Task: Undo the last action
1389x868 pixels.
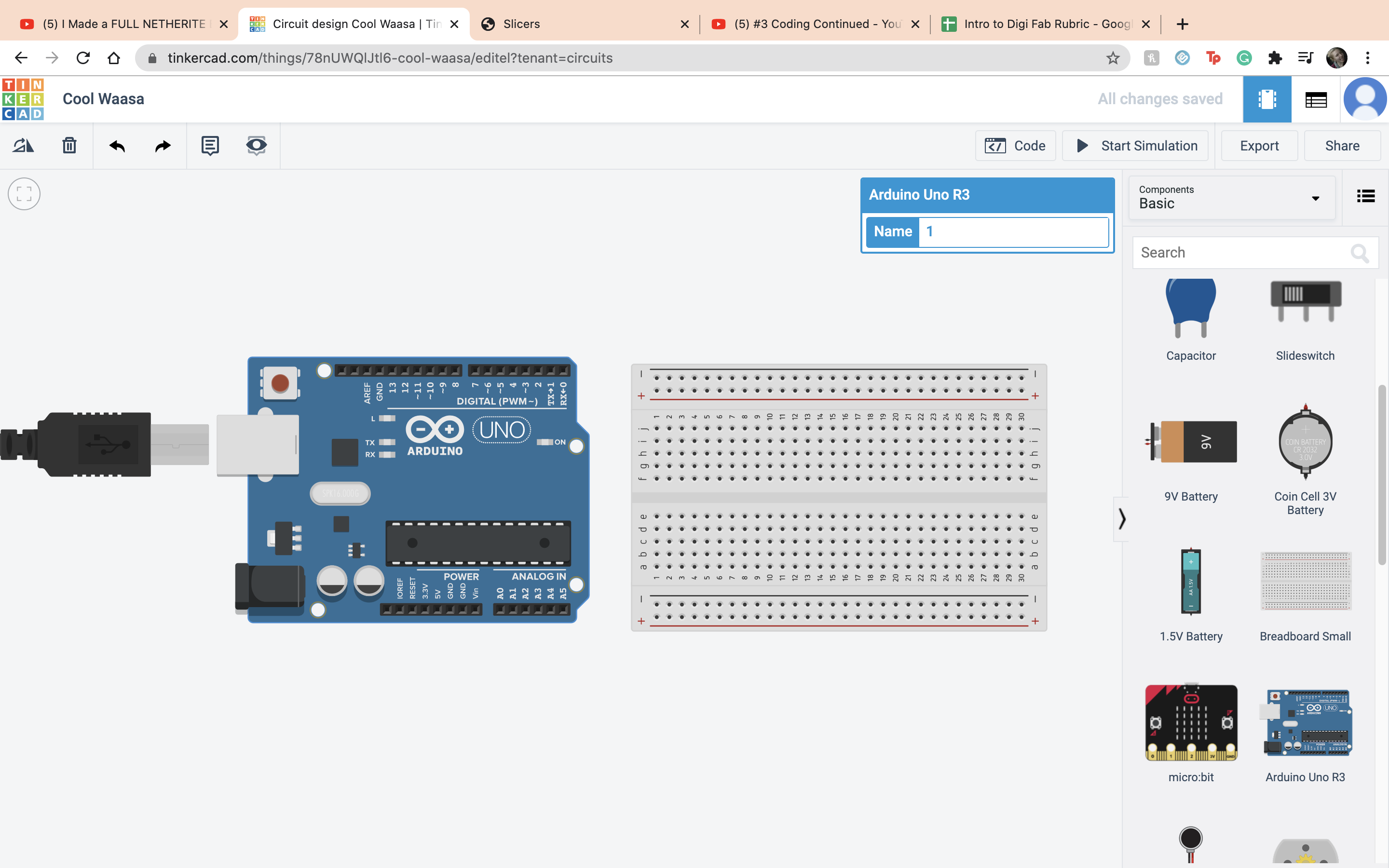Action: point(117,146)
